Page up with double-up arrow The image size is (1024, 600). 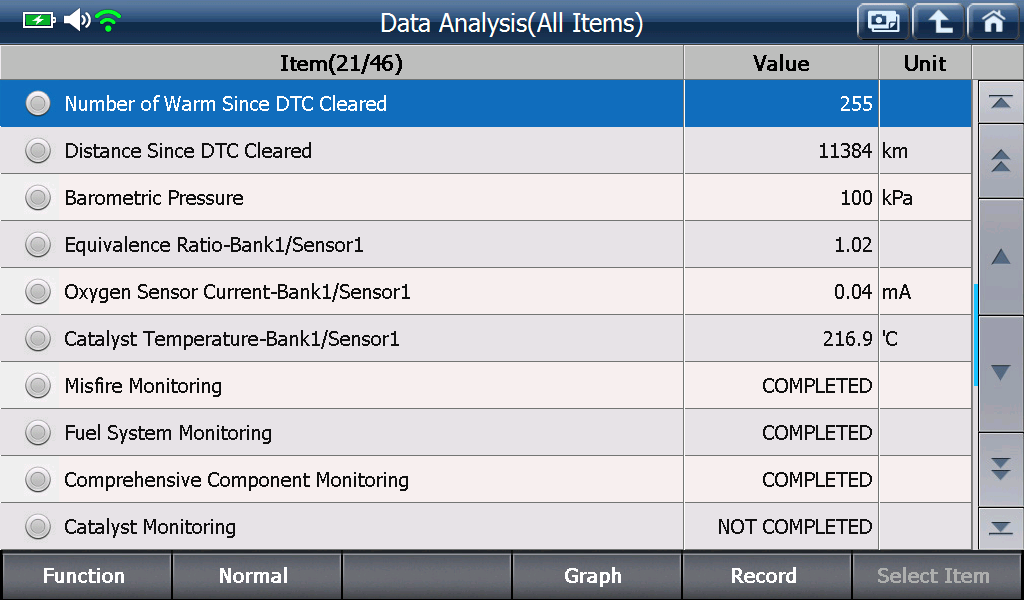point(1000,161)
